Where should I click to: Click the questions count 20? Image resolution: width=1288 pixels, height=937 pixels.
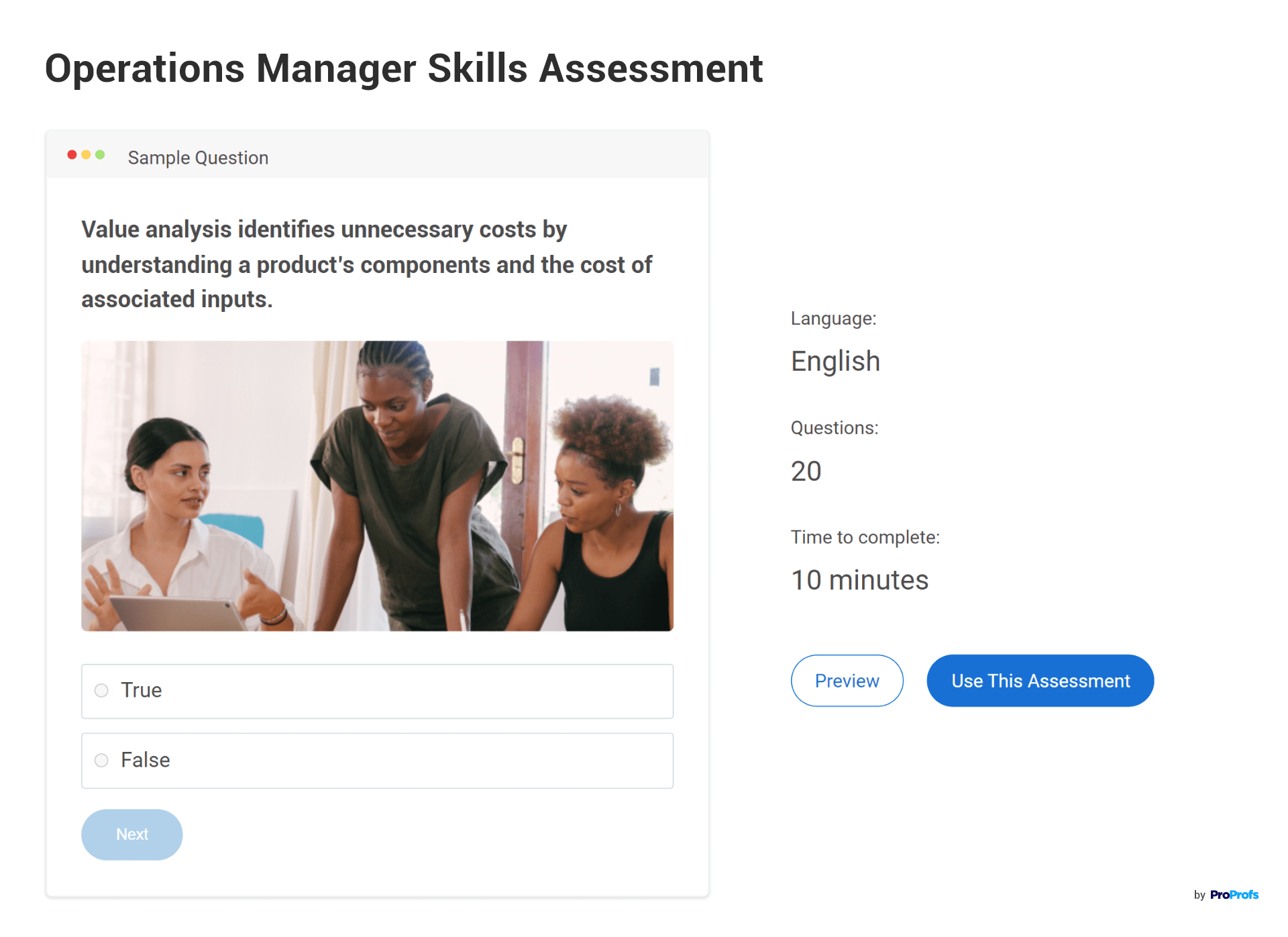[x=806, y=471]
